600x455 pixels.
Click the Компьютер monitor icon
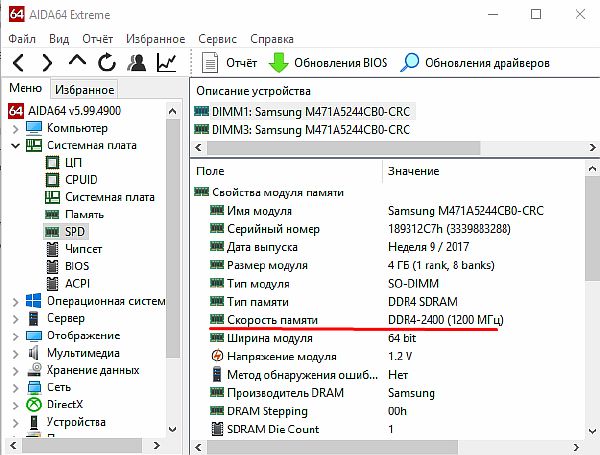pyautogui.click(x=34, y=128)
